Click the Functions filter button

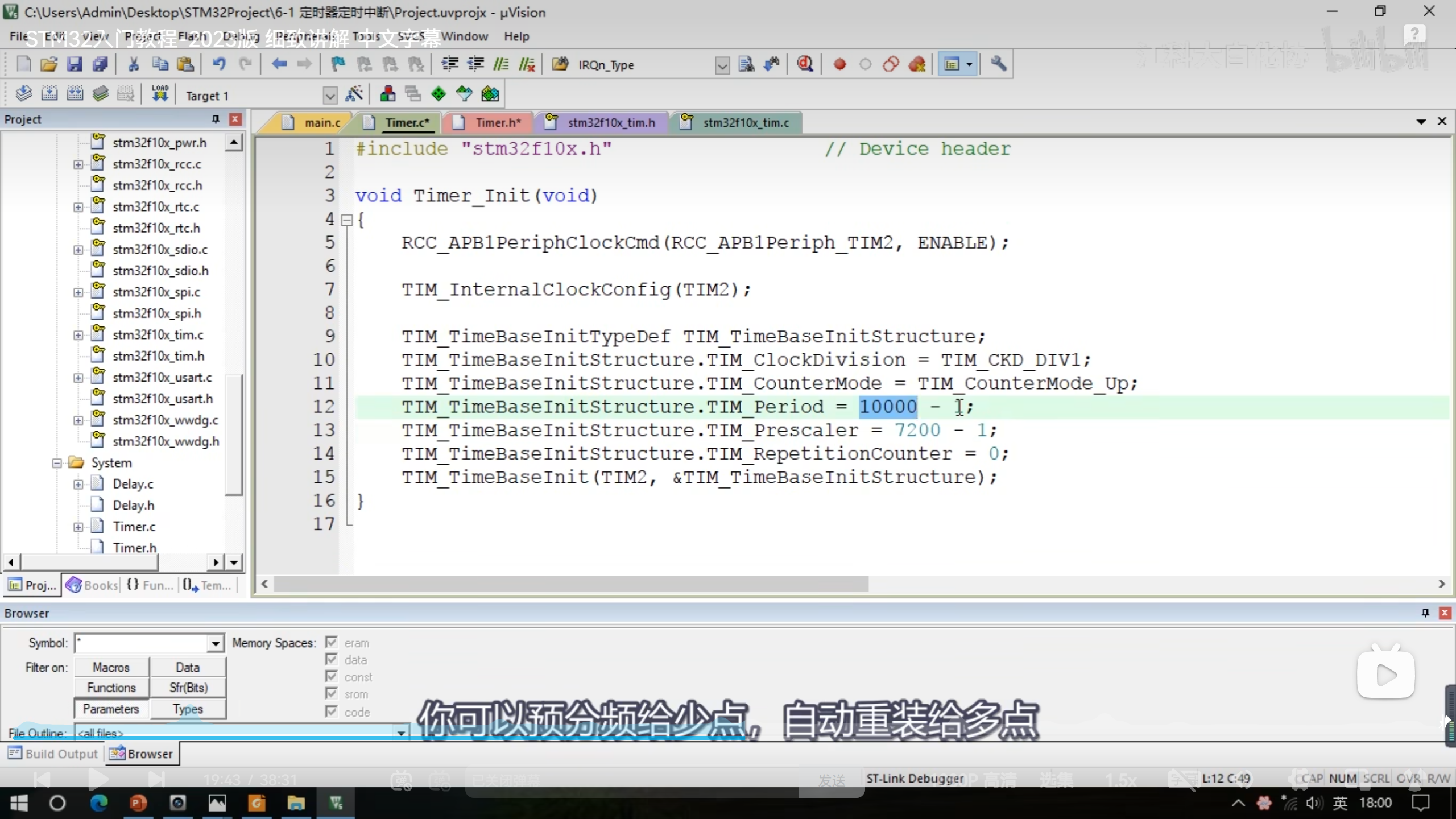pyautogui.click(x=111, y=688)
